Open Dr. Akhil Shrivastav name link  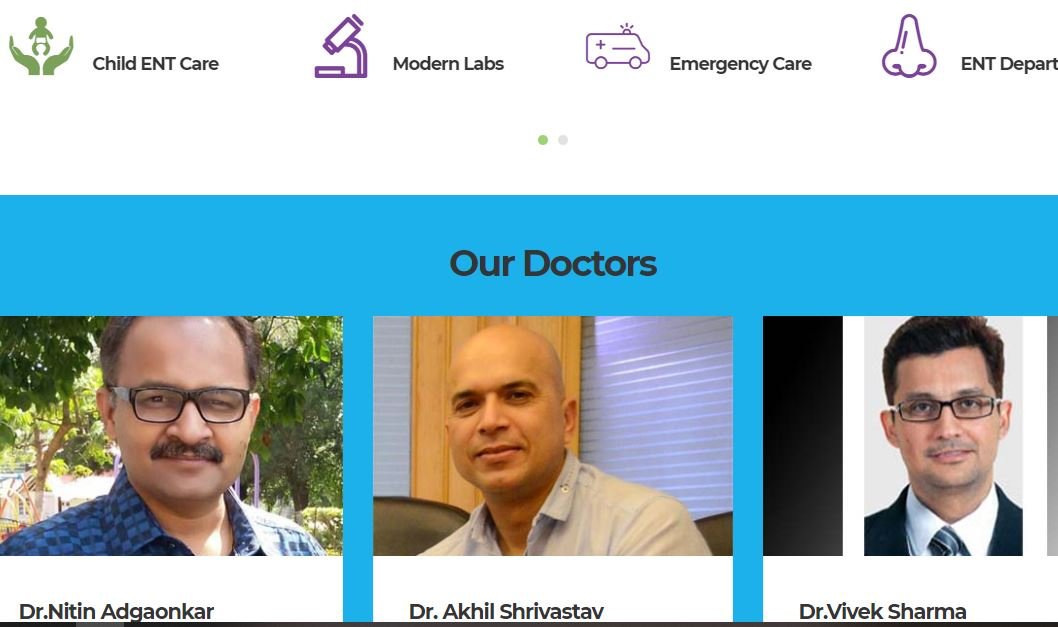pyautogui.click(x=506, y=611)
